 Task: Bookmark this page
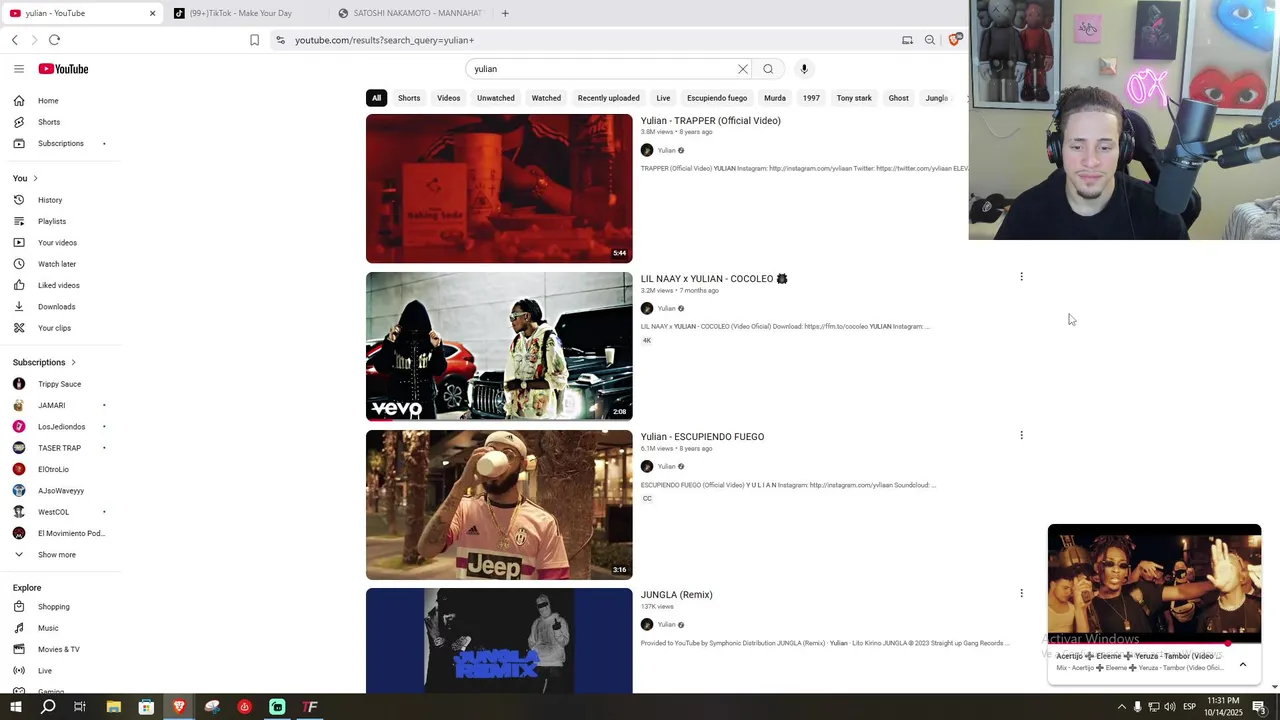(x=254, y=40)
